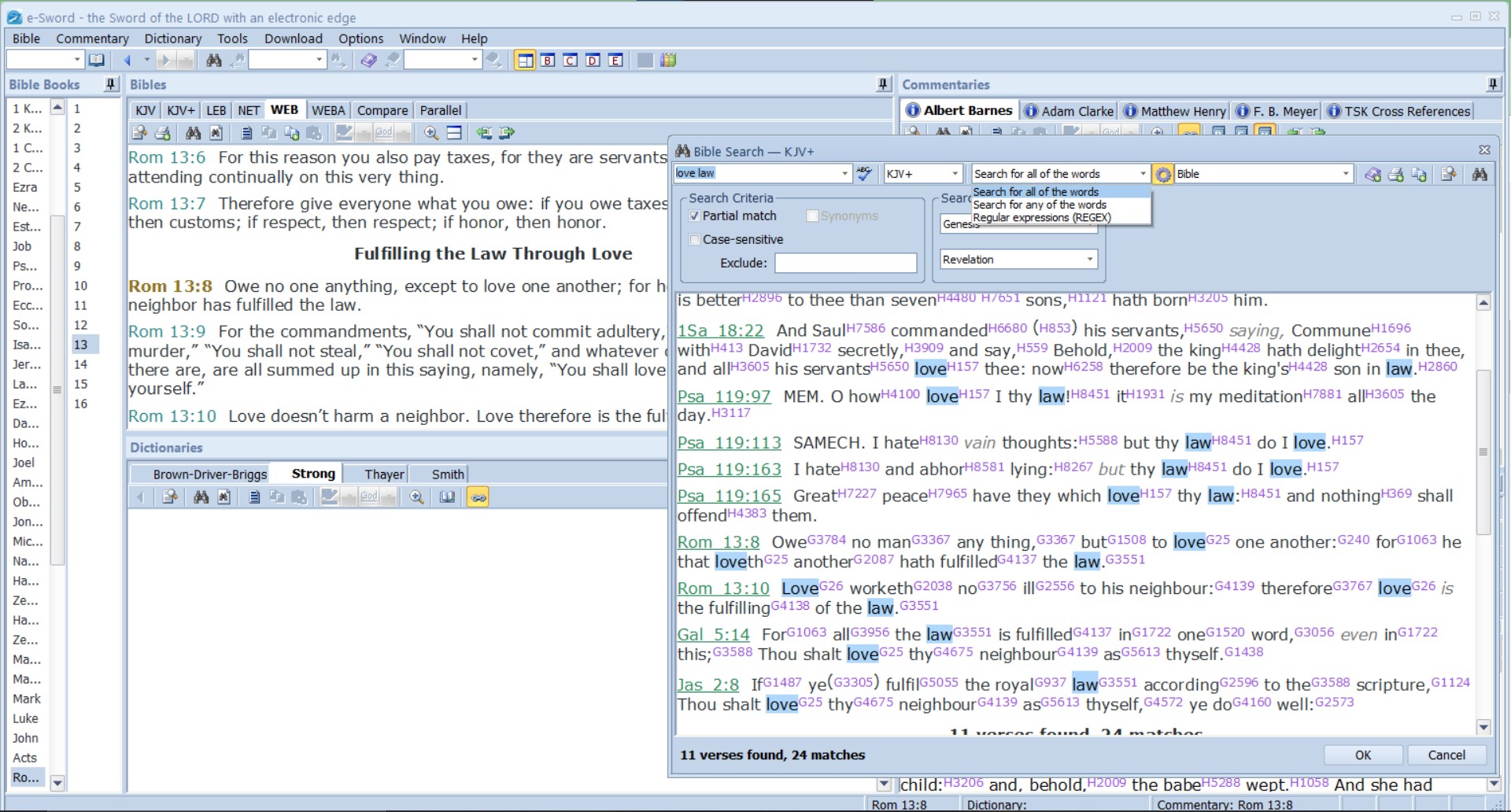Uncheck the Partial match checkbox
1511x812 pixels.
[x=694, y=216]
